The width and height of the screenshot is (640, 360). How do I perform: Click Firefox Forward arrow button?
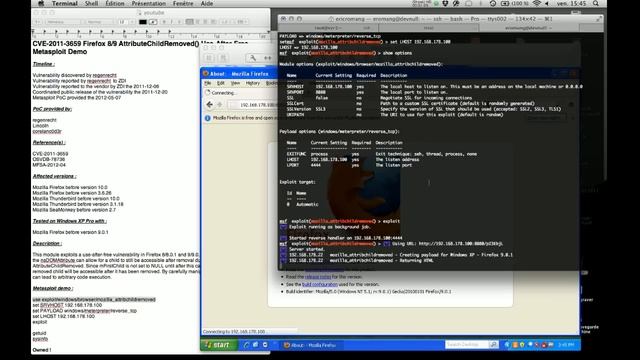(x=220, y=105)
